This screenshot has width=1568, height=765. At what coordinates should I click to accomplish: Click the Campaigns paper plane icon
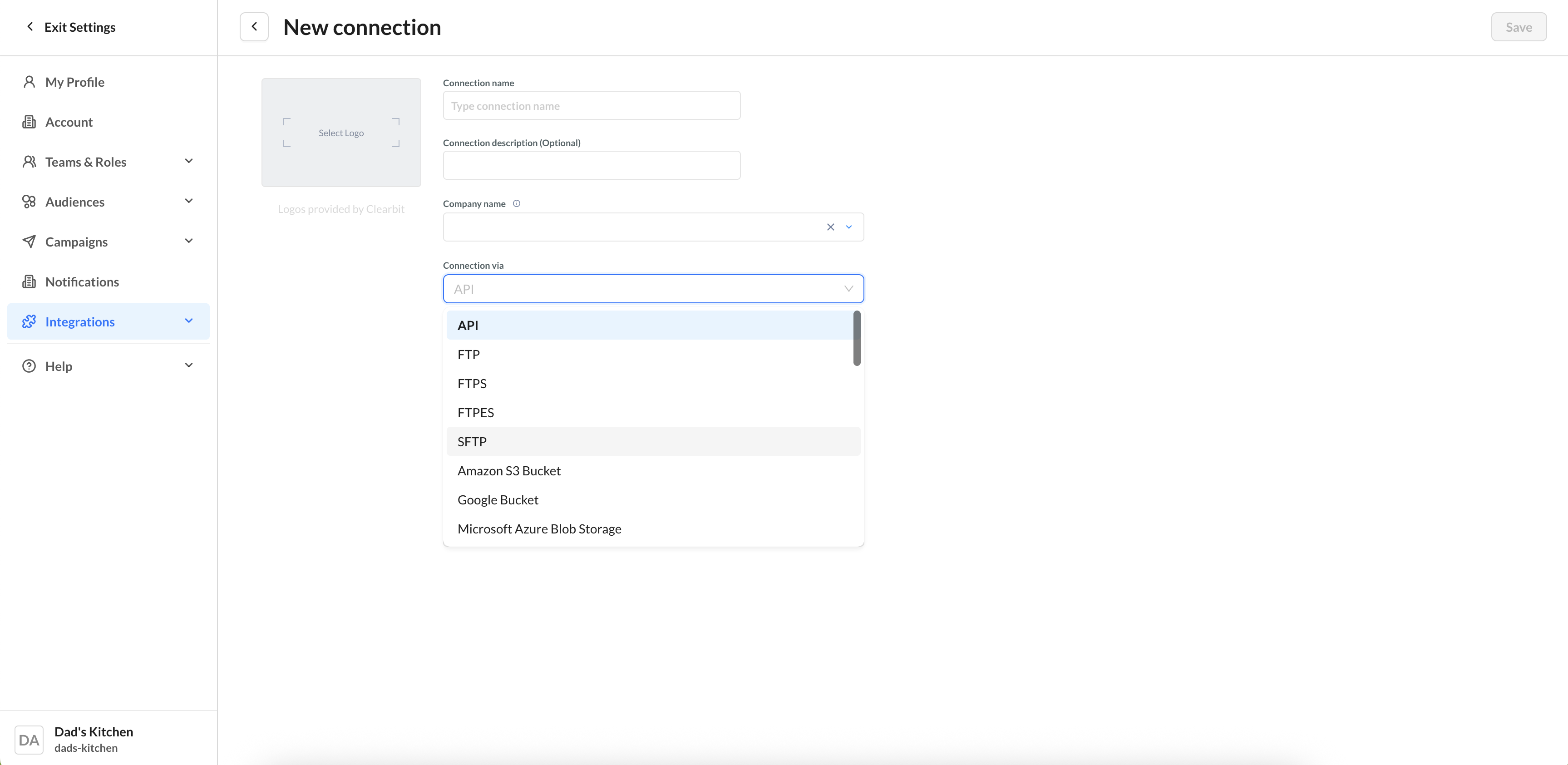tap(29, 242)
